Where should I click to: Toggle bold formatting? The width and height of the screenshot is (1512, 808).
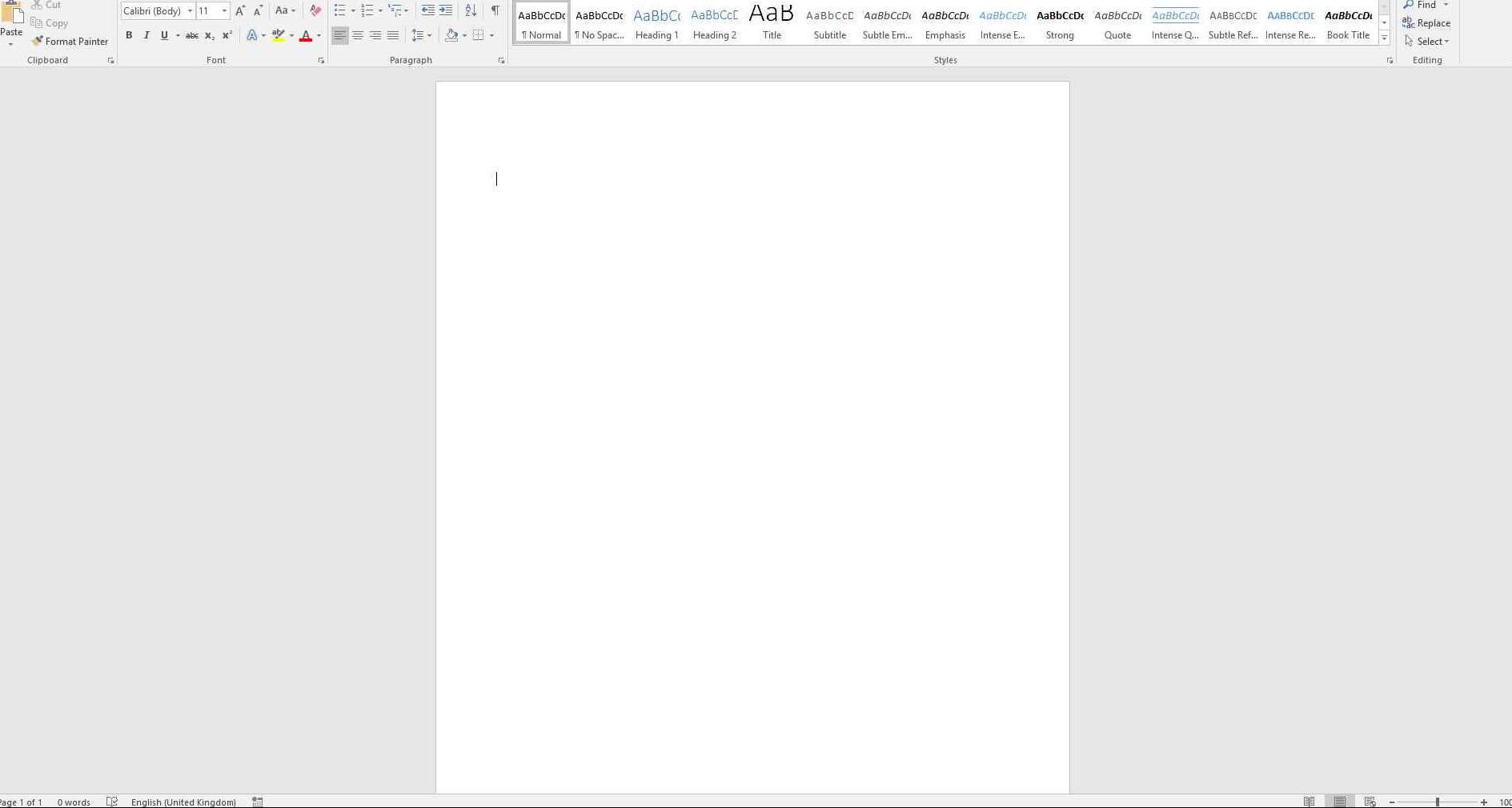(x=129, y=35)
